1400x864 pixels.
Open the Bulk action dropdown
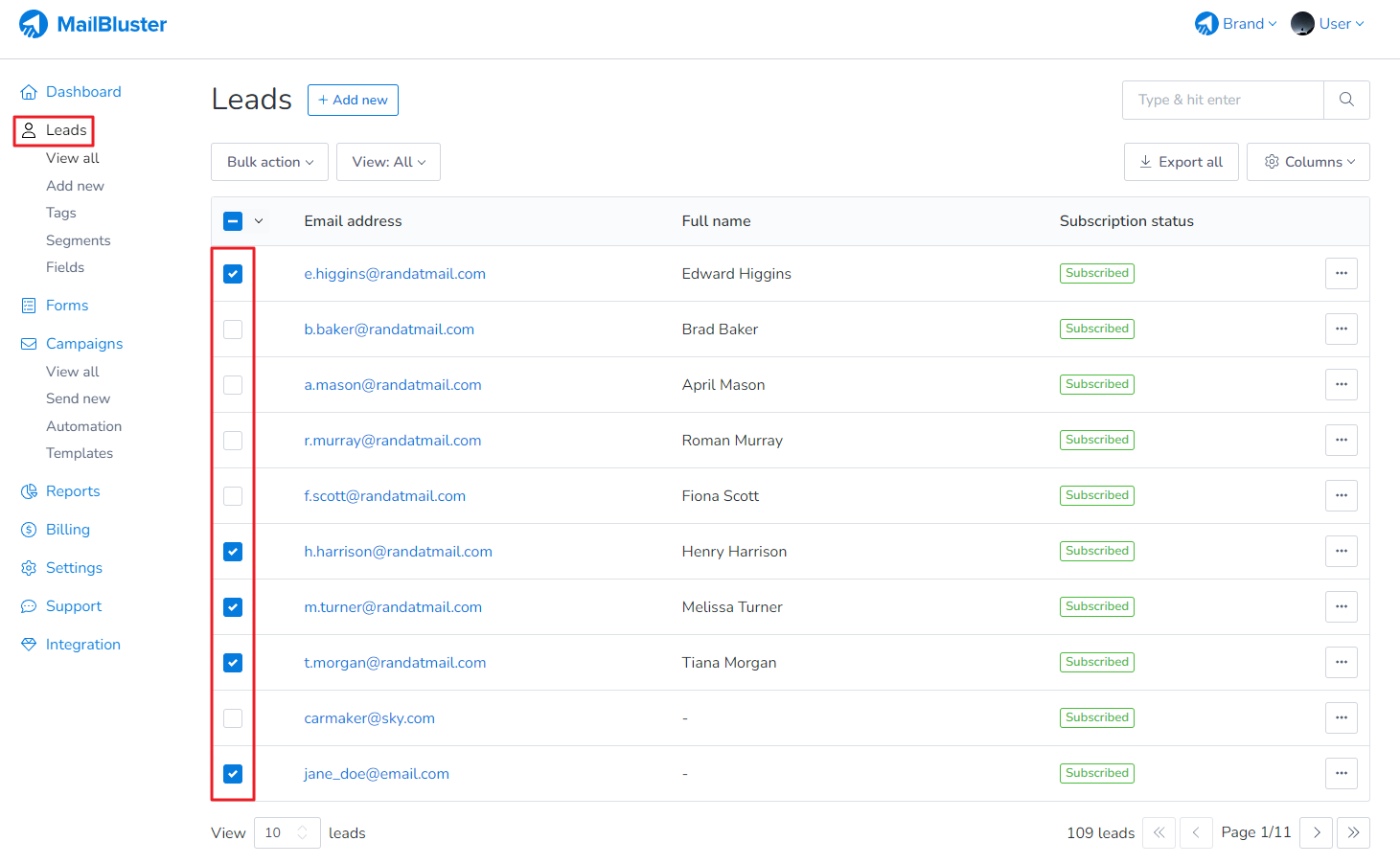pyautogui.click(x=269, y=162)
